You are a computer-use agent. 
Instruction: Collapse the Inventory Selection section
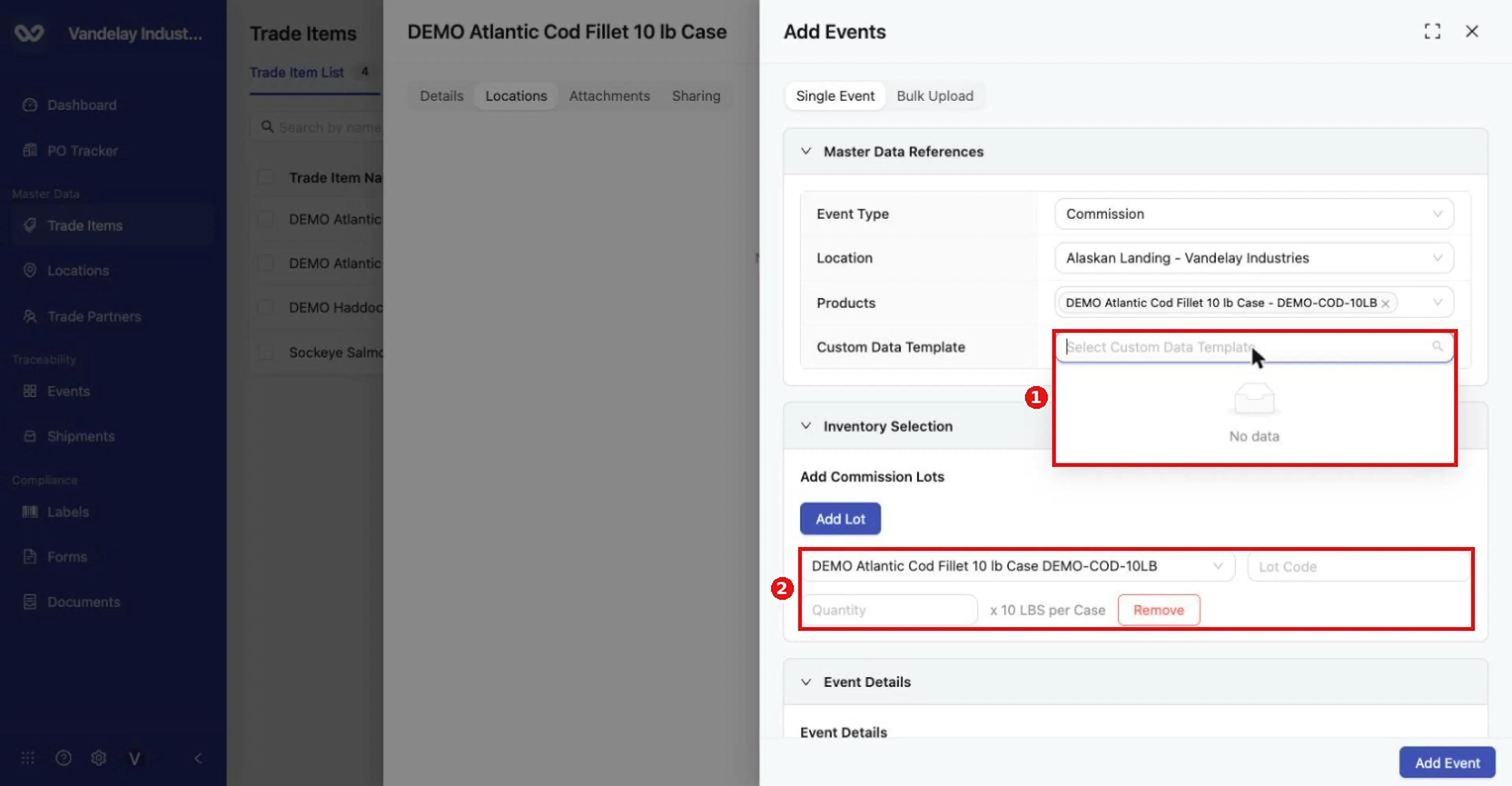pyautogui.click(x=806, y=426)
